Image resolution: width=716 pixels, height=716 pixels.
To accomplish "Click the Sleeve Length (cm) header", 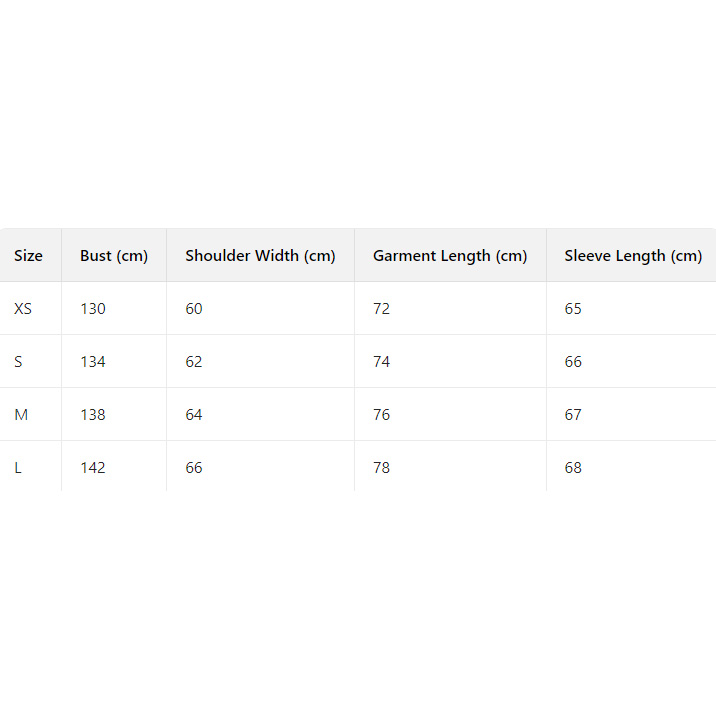I will [x=632, y=256].
